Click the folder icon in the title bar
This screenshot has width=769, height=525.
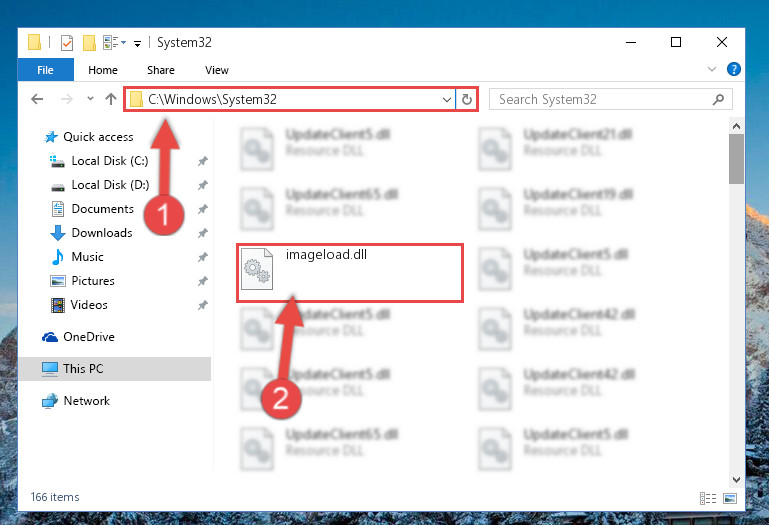(x=34, y=42)
